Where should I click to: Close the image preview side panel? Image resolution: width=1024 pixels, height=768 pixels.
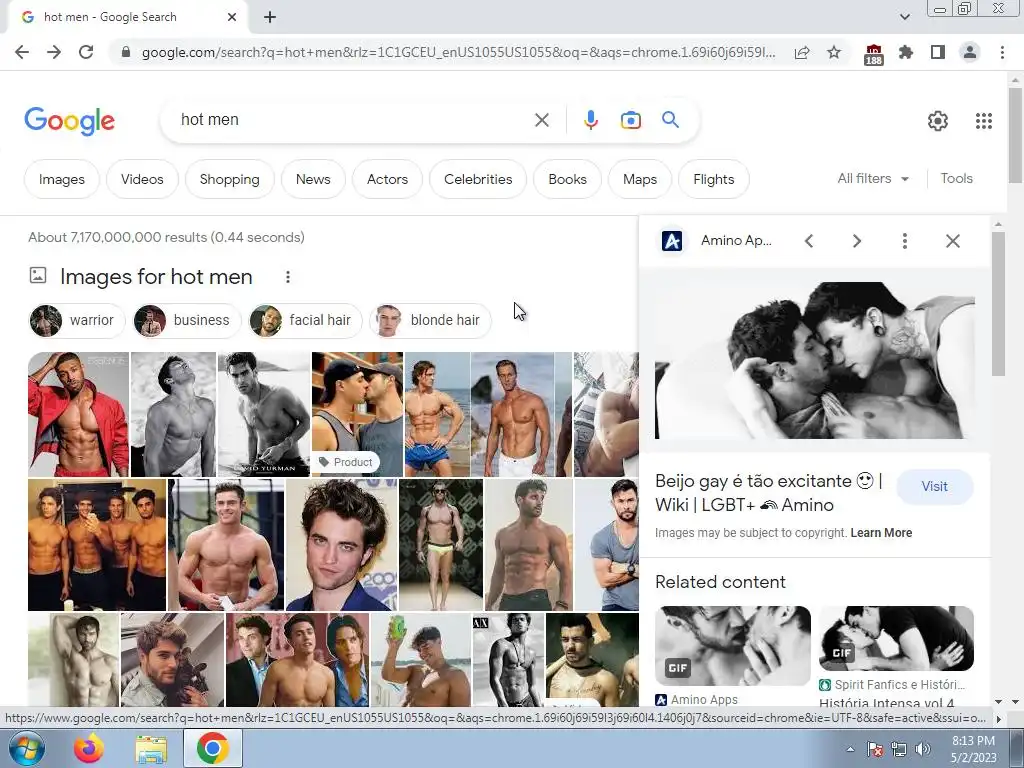coord(953,241)
